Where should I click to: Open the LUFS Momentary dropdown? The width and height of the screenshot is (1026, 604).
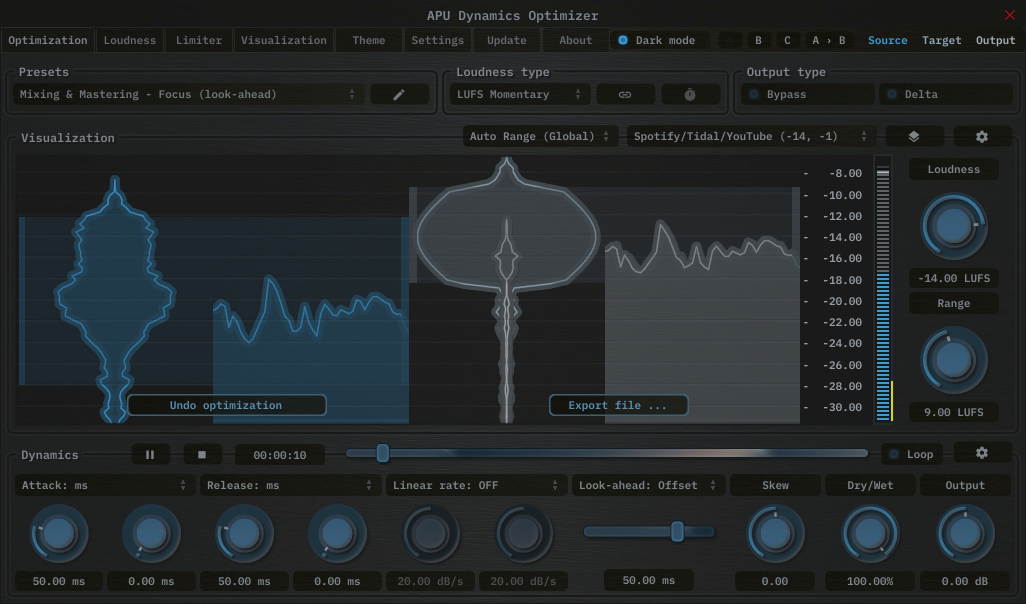(517, 93)
